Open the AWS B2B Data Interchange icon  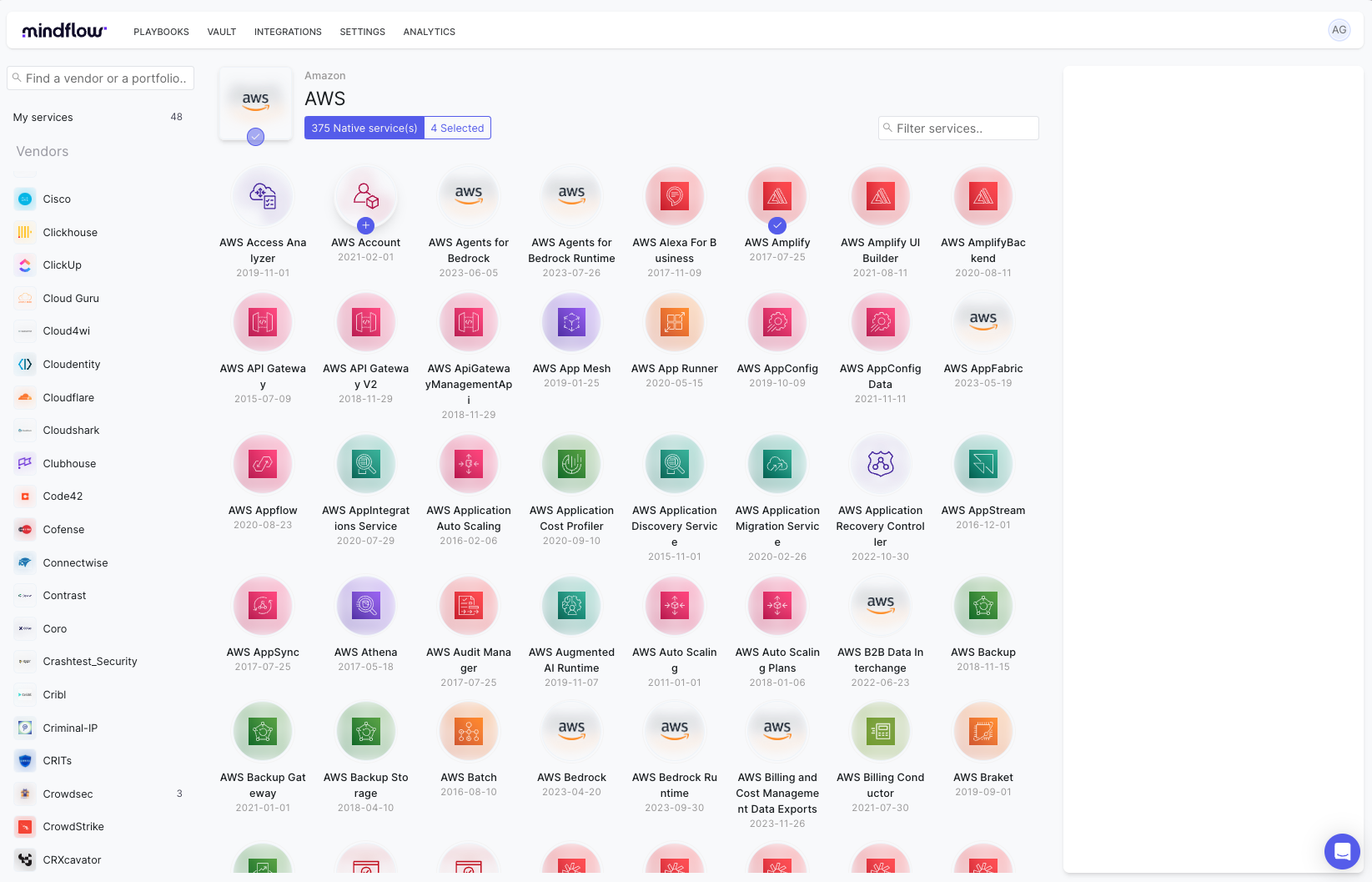point(881,606)
